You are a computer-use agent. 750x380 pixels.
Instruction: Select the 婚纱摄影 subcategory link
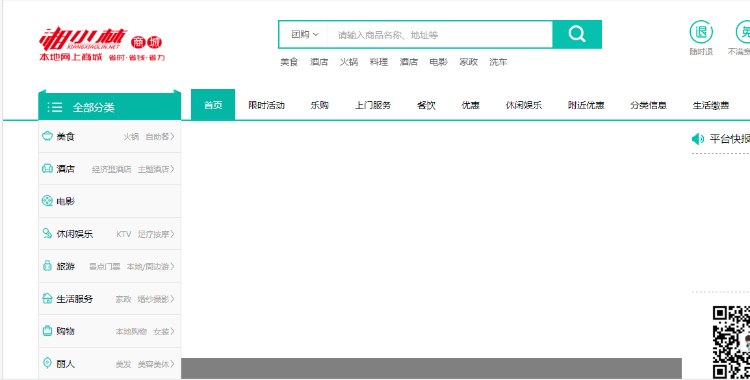pyautogui.click(x=153, y=299)
